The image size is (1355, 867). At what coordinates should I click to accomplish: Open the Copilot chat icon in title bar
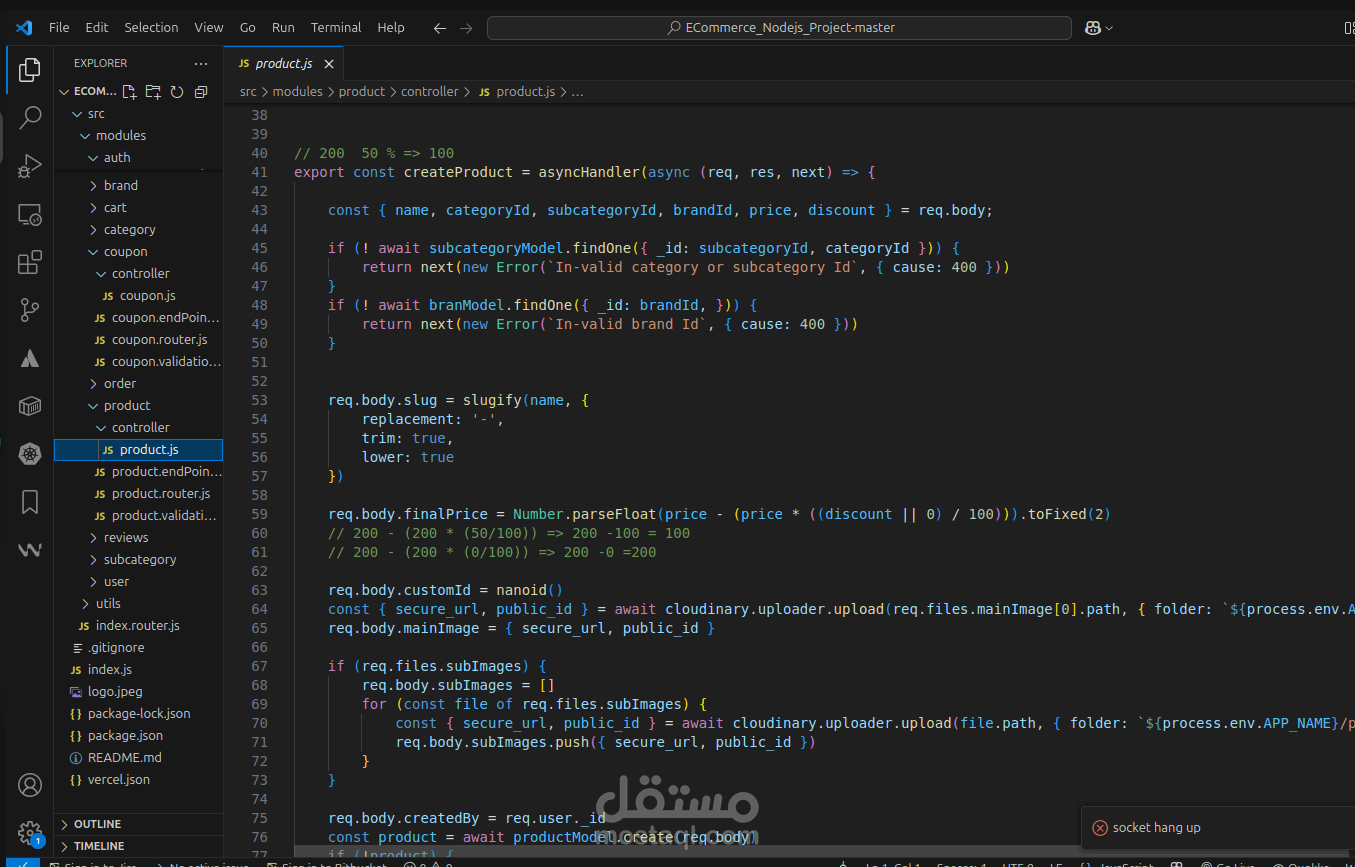pos(1093,28)
